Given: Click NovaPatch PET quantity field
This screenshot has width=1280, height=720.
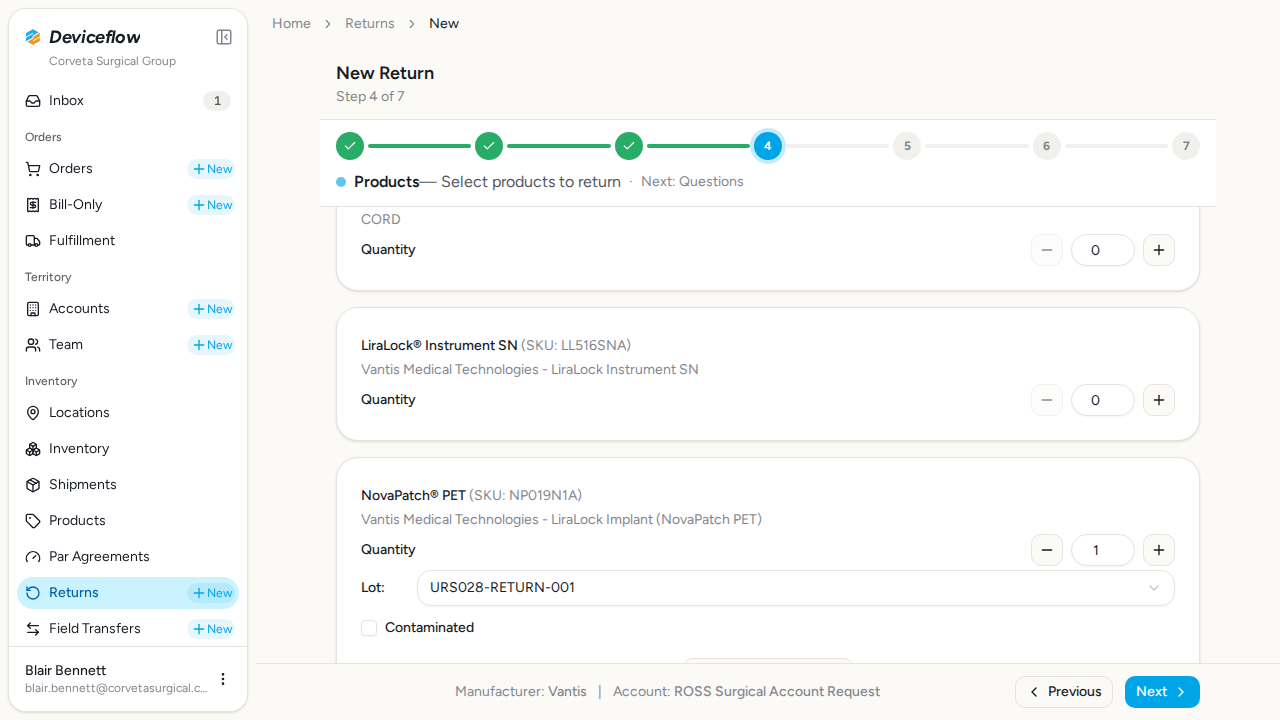Looking at the screenshot, I should [1103, 550].
